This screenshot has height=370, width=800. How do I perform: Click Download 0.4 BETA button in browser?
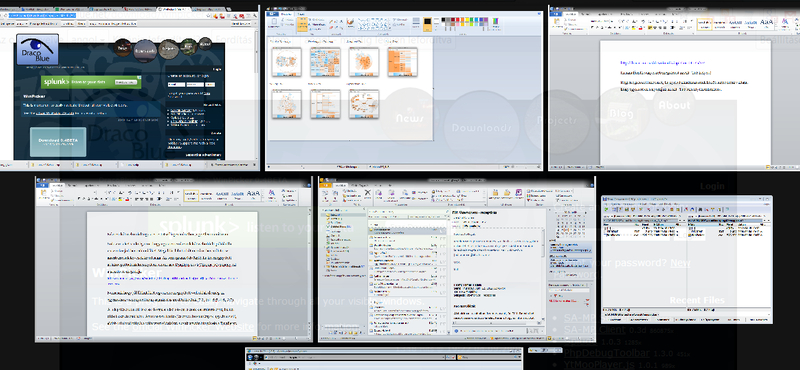point(58,142)
